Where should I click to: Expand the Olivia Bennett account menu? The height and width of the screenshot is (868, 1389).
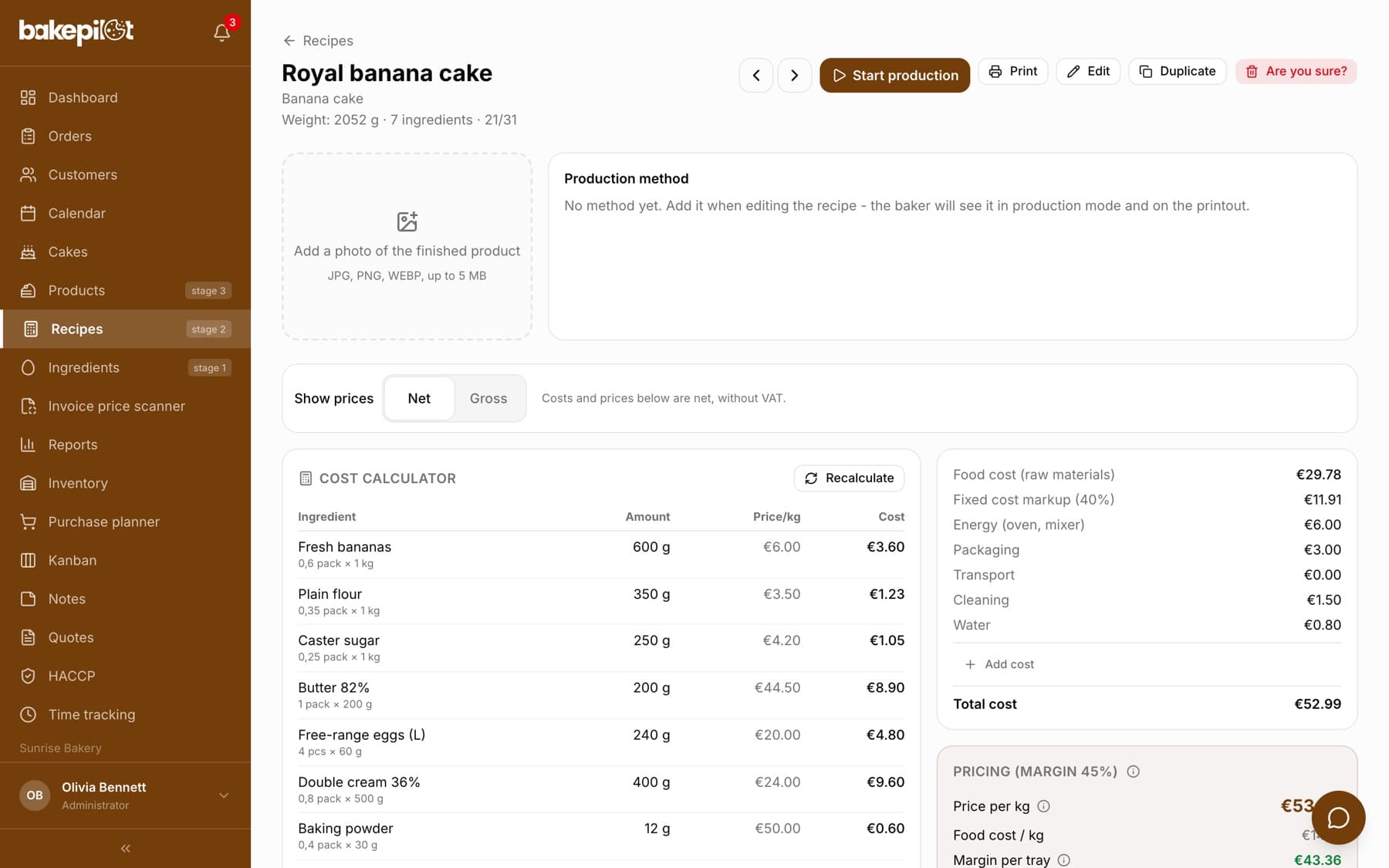point(125,795)
